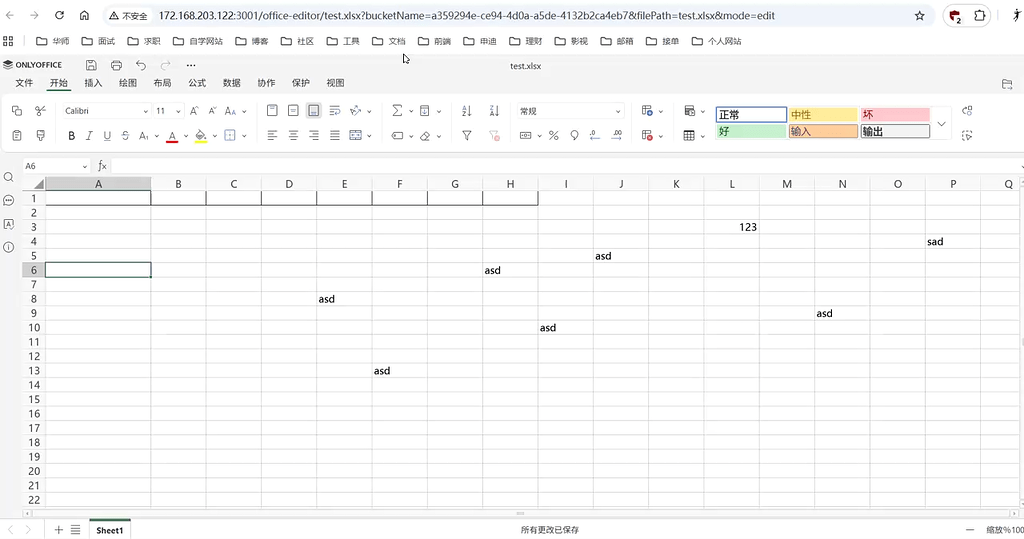Toggle Underline formatting
Screen dimensions: 1024x539
(x=107, y=135)
